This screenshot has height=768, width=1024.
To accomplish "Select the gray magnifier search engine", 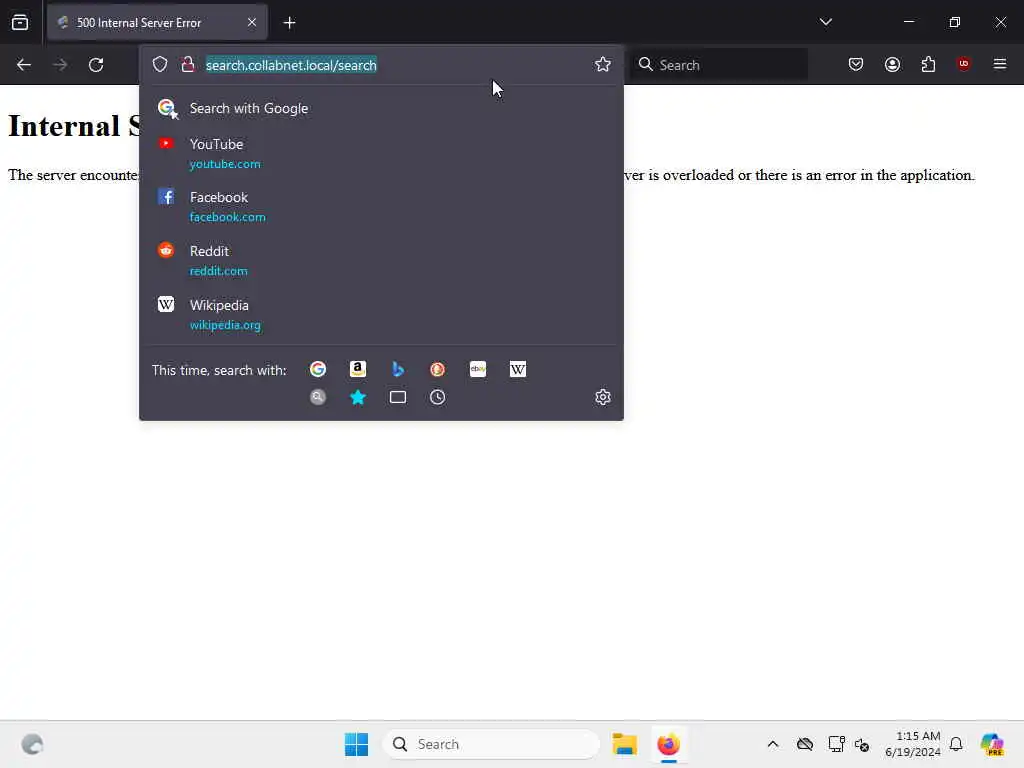I will coord(318,397).
